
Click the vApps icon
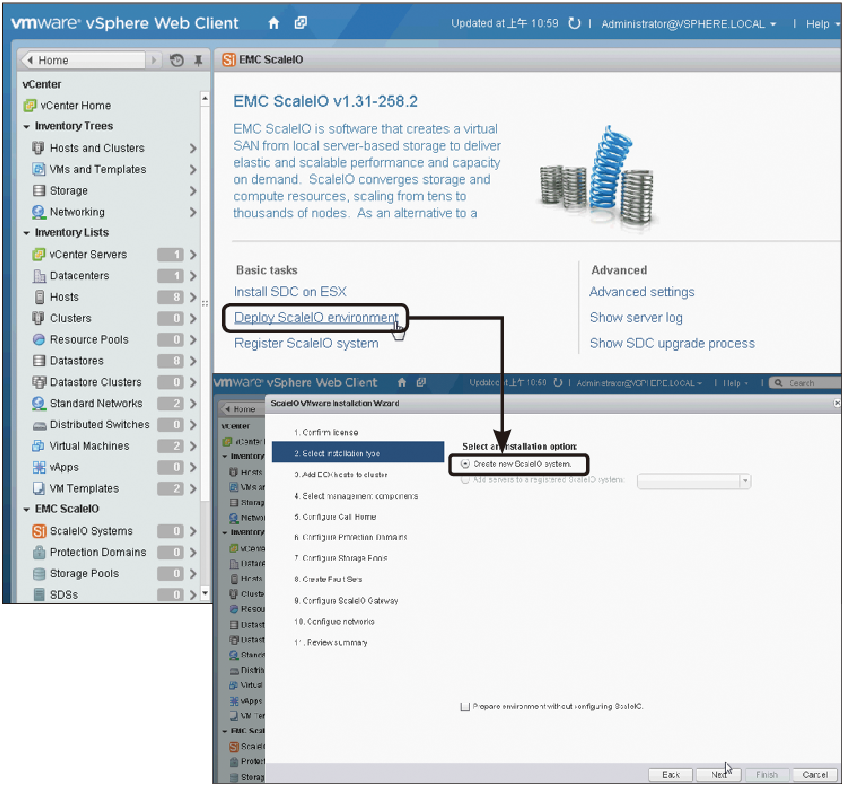point(38,467)
